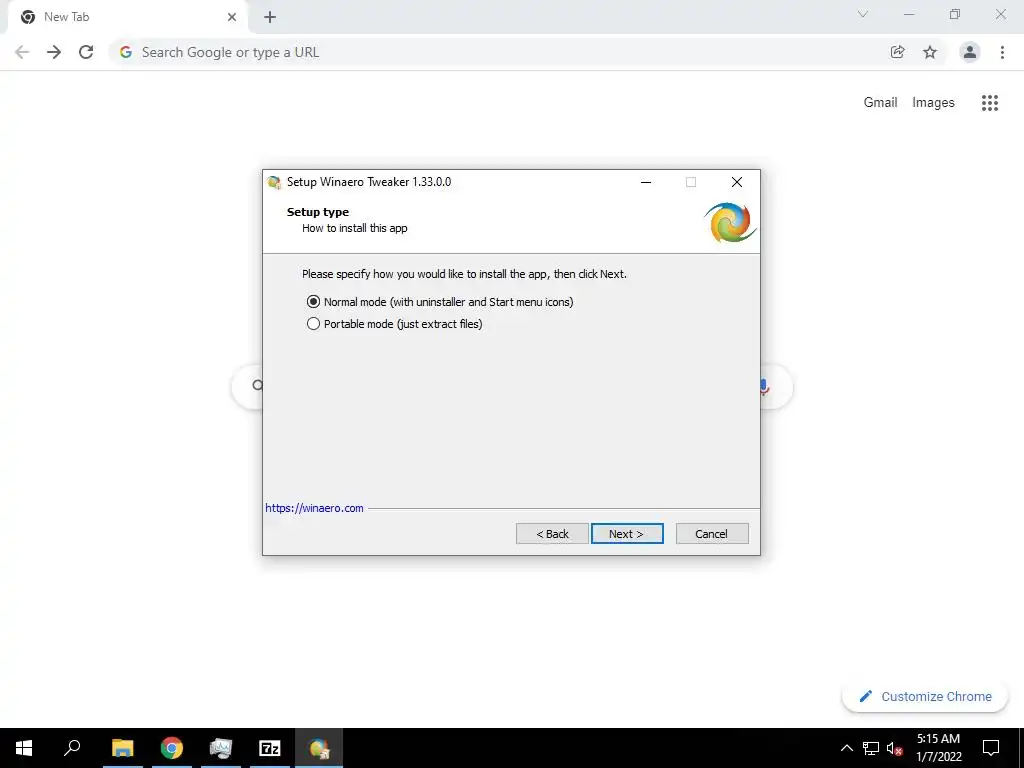Cancel the Winaero Tweaker setup

(x=712, y=534)
